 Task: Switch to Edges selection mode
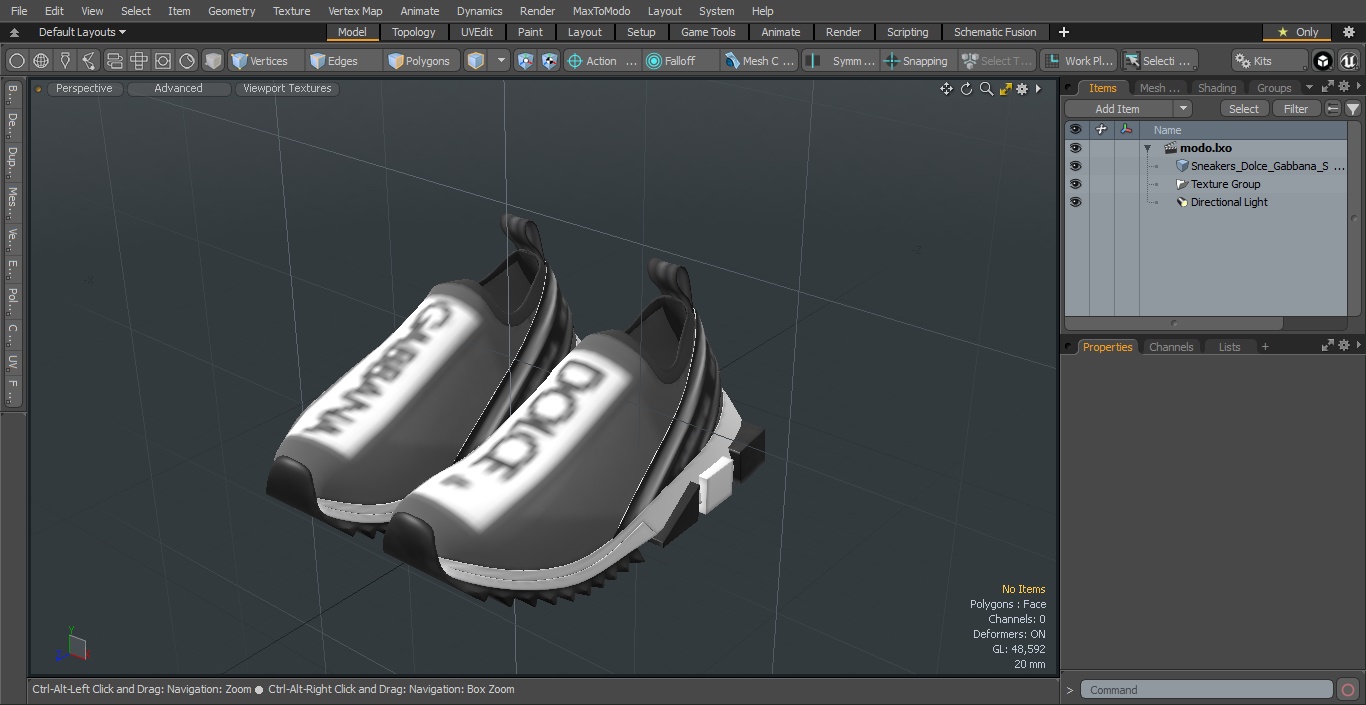point(343,61)
